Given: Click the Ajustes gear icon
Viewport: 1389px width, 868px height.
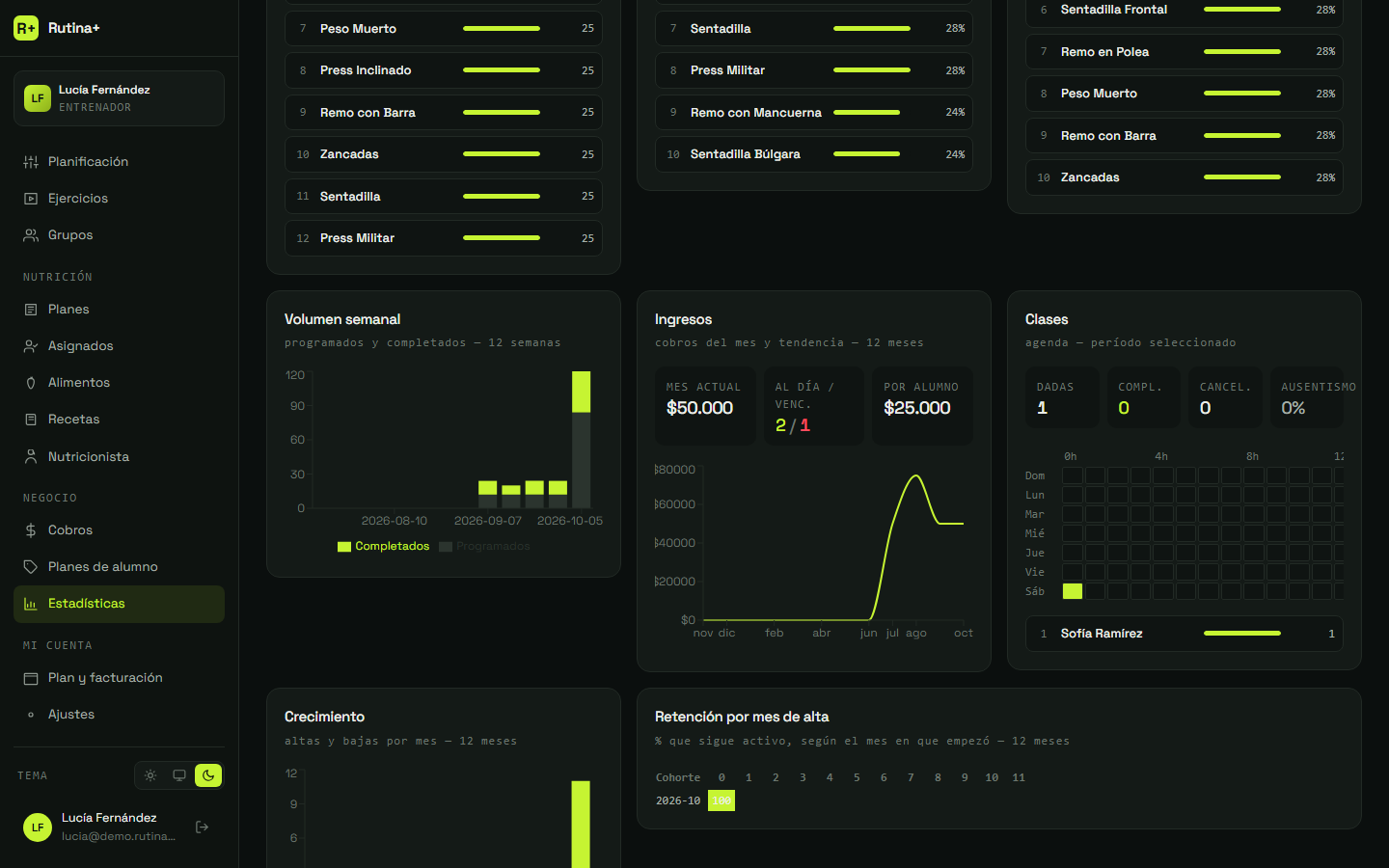Looking at the screenshot, I should (x=31, y=715).
